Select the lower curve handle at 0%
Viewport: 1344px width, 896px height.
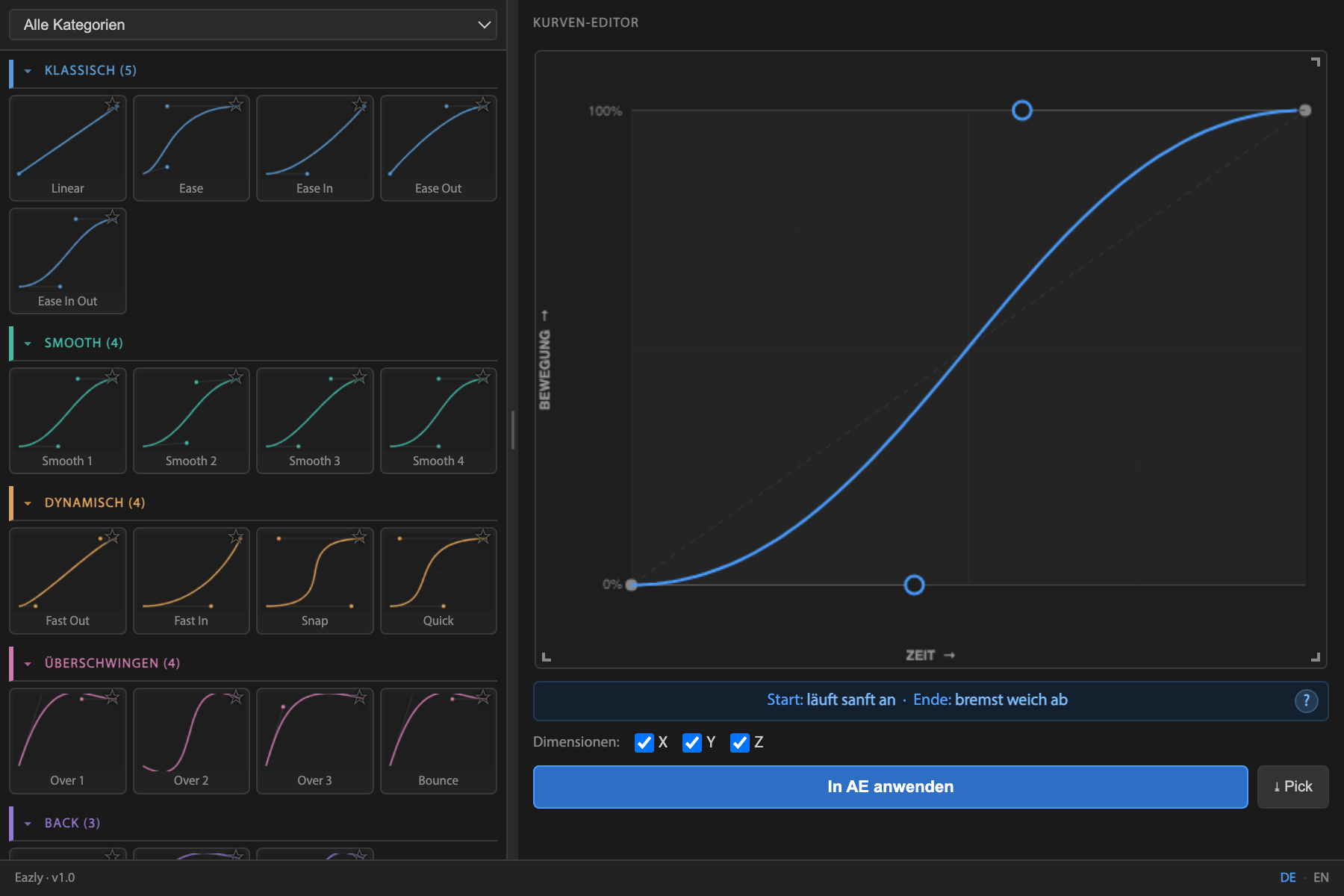pos(914,585)
